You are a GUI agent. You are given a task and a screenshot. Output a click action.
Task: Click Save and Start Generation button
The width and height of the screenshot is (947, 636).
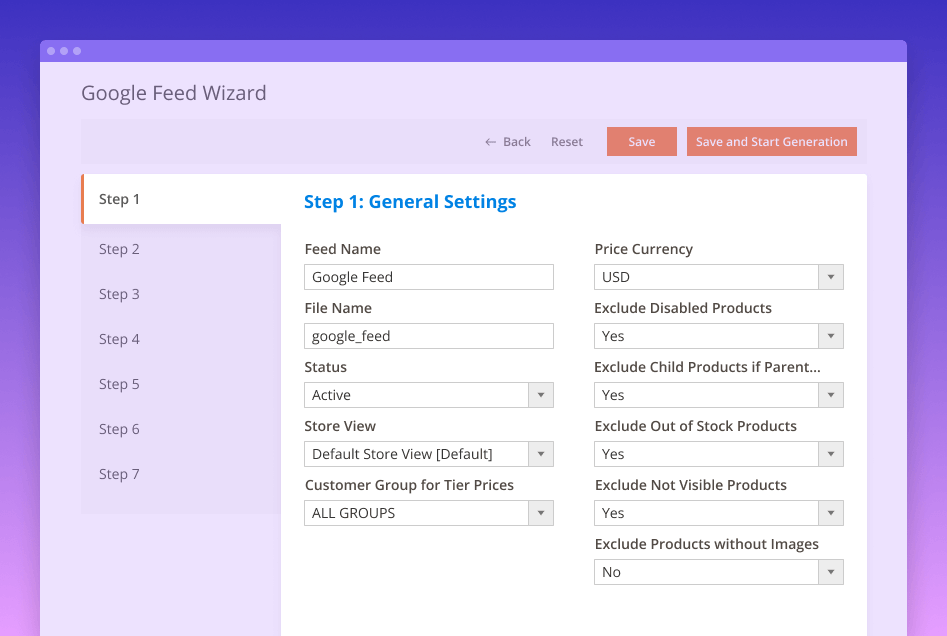[771, 142]
